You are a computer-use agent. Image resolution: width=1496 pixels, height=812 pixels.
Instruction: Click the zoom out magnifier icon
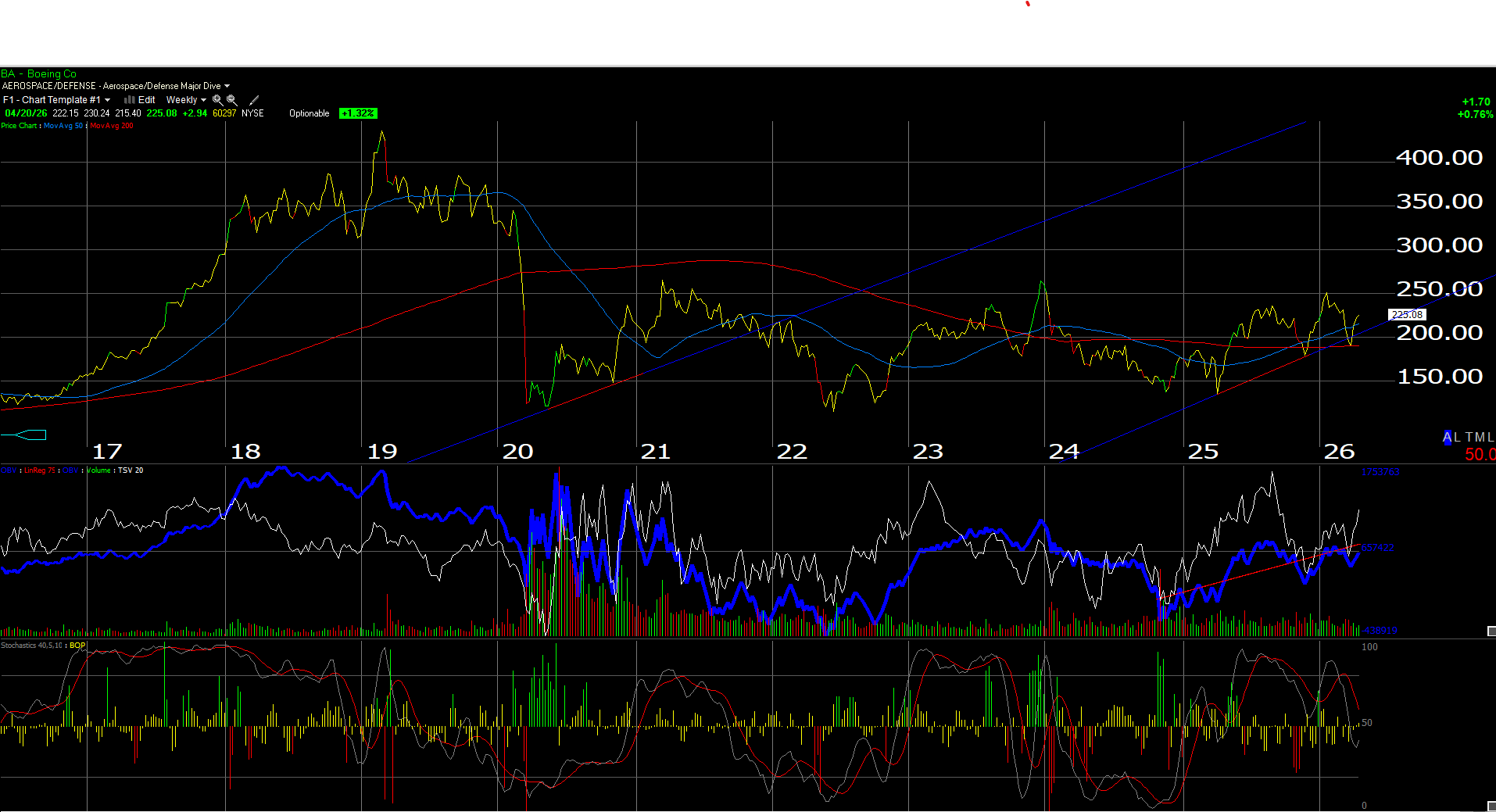click(231, 100)
